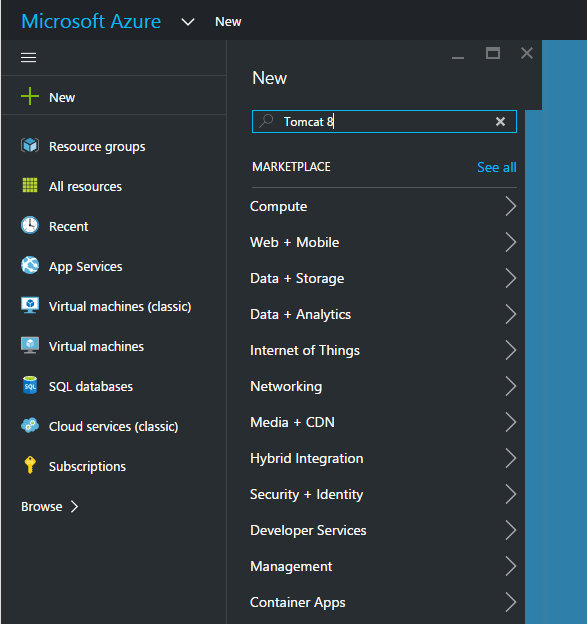Open SQL databases icon
This screenshot has height=624, width=587.
(30, 386)
